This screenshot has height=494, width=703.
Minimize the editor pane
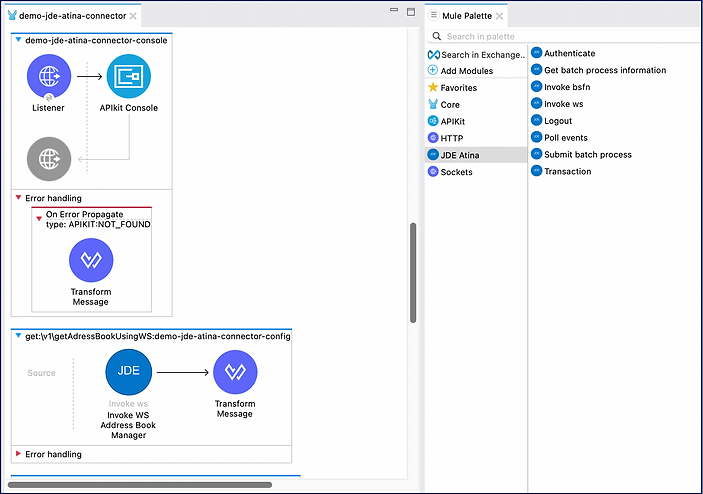click(394, 9)
